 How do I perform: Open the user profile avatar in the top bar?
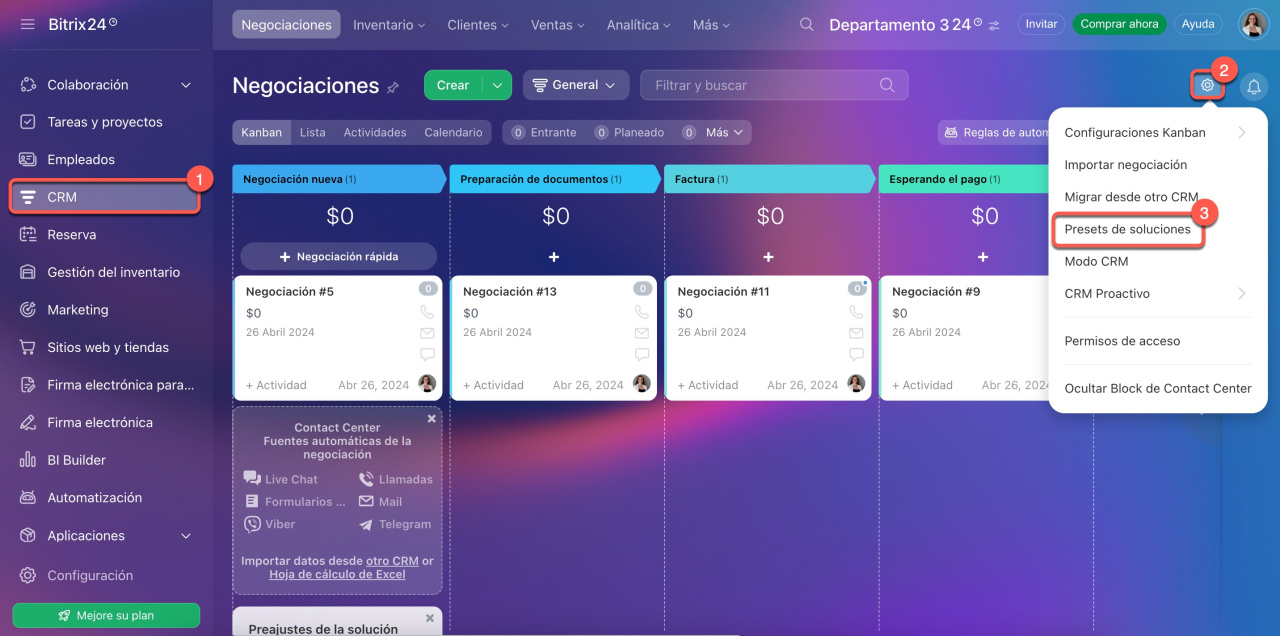pyautogui.click(x=1253, y=24)
